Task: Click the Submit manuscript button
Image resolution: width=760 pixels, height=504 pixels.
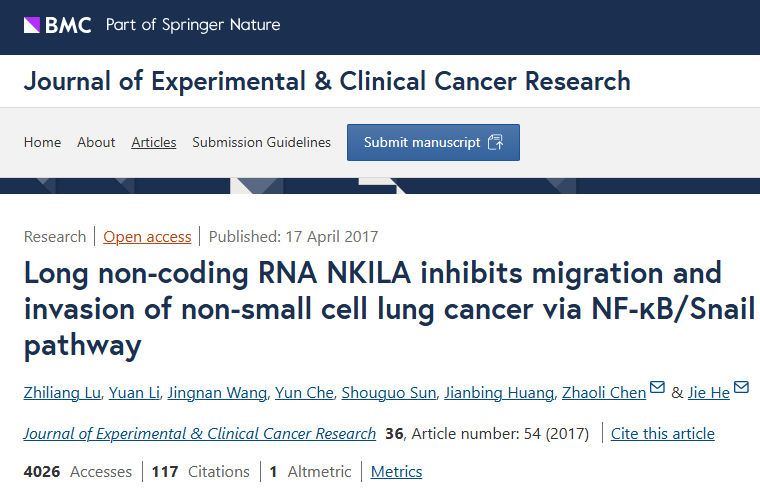Action: [x=433, y=142]
